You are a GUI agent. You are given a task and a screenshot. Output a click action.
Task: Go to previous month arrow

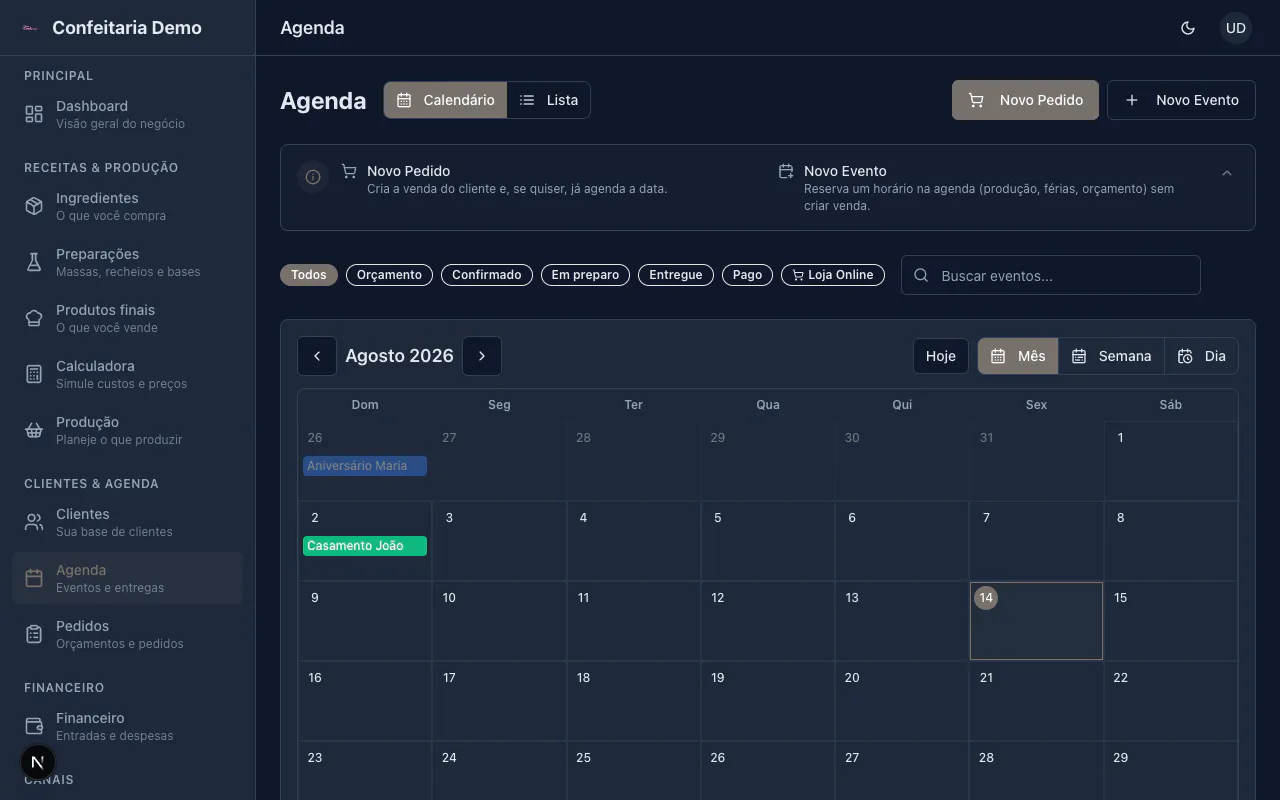click(x=317, y=356)
